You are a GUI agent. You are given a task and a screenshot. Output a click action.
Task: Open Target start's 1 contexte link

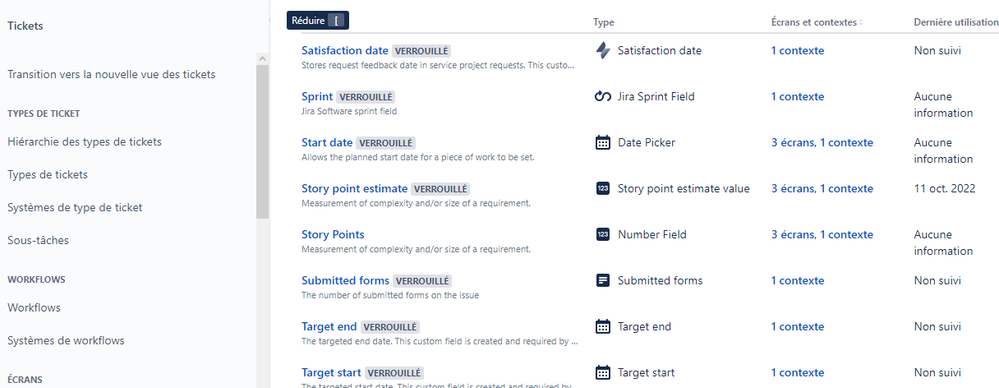pos(798,373)
